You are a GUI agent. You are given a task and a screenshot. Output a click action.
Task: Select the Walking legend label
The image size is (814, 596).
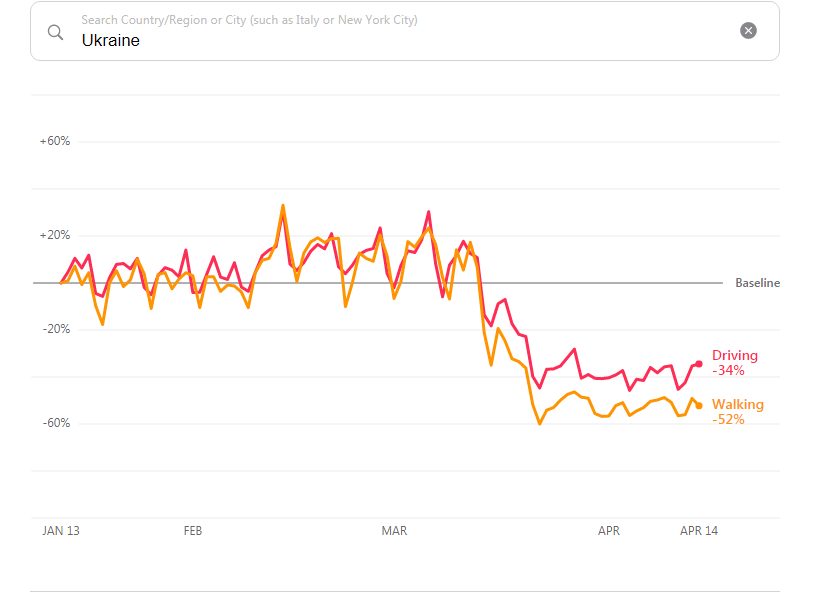pyautogui.click(x=738, y=404)
